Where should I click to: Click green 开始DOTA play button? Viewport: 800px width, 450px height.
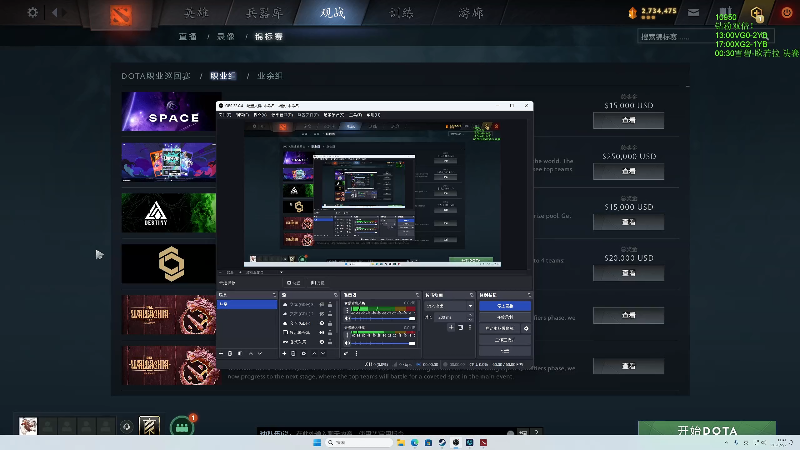[x=707, y=429]
